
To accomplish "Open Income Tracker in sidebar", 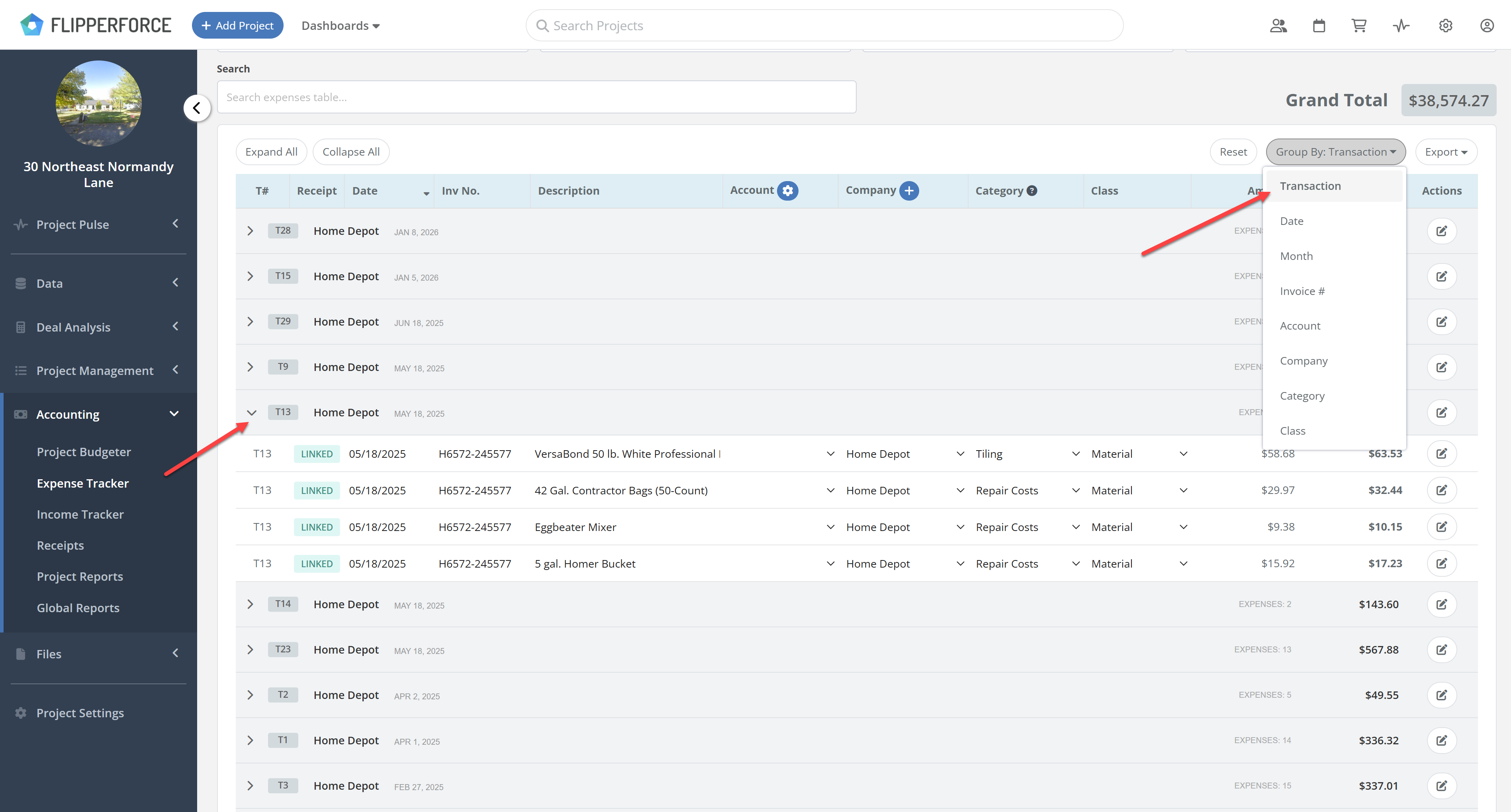I will tap(80, 514).
